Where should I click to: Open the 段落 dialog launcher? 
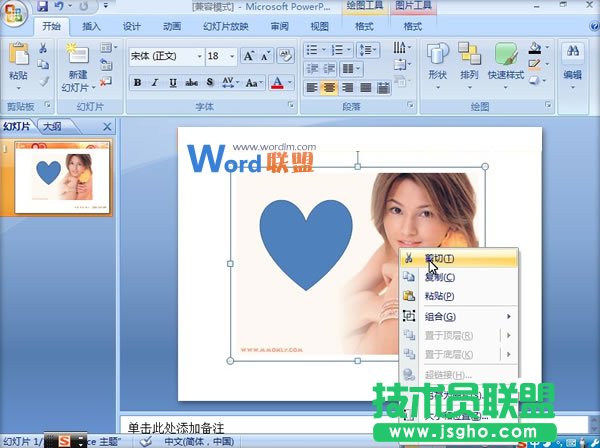click(410, 104)
